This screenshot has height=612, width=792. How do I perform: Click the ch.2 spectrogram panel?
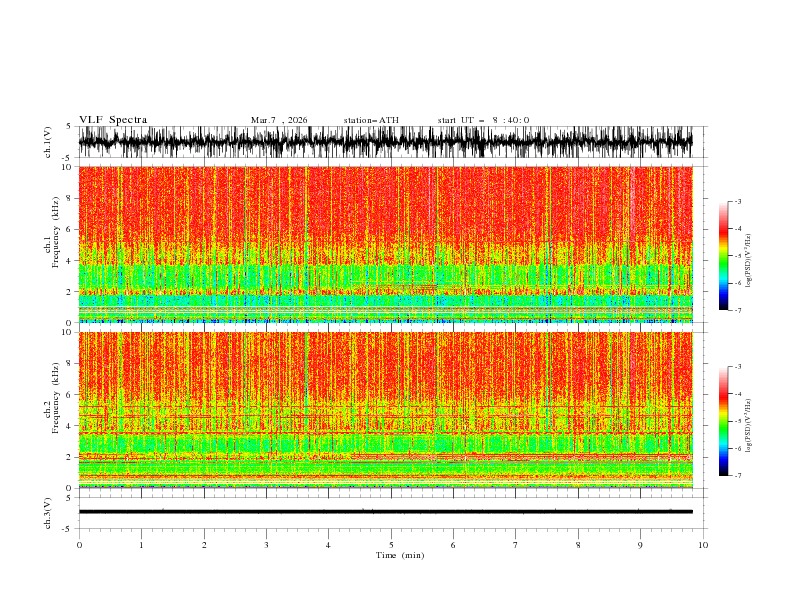click(385, 410)
